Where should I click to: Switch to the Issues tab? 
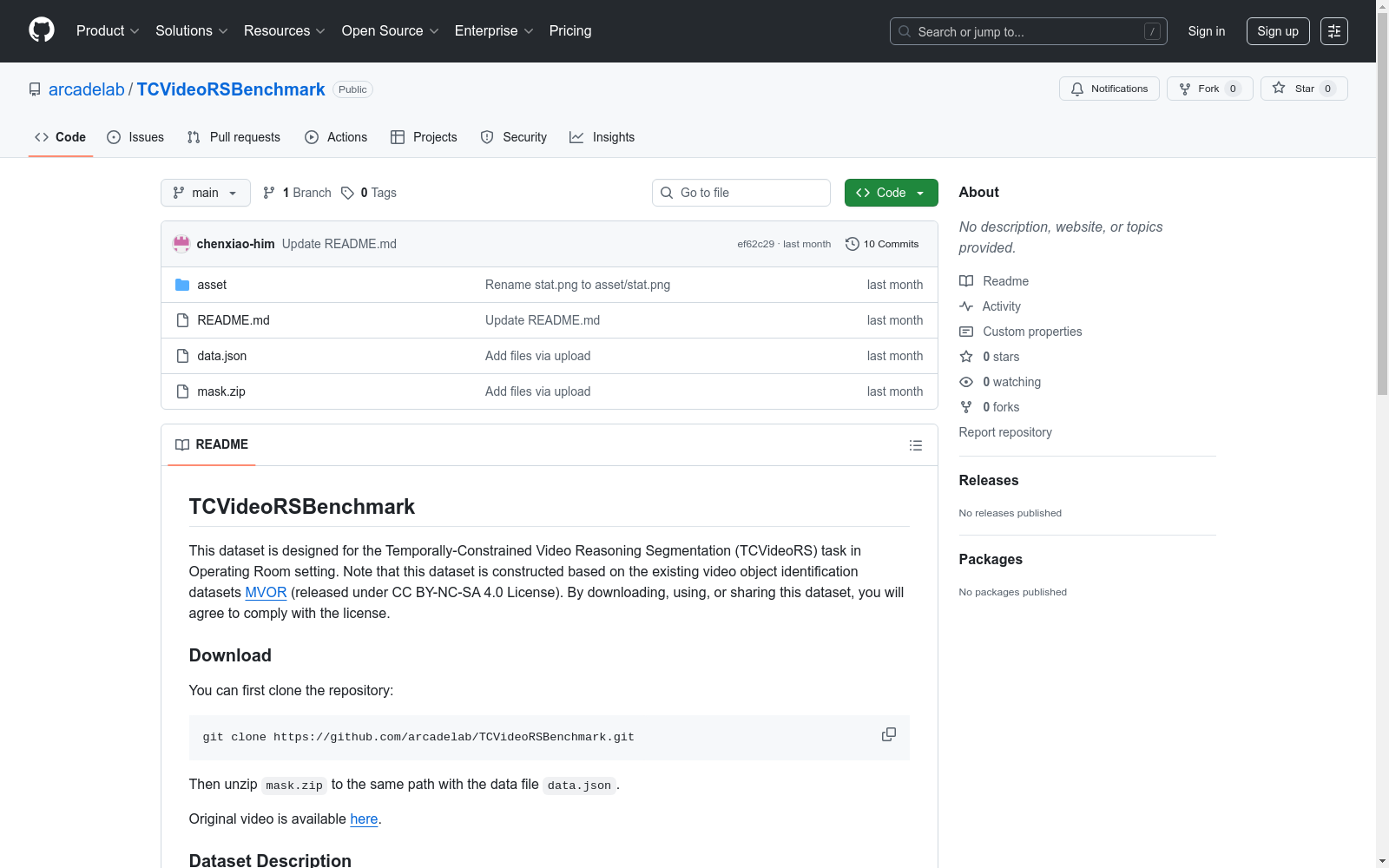[x=135, y=137]
